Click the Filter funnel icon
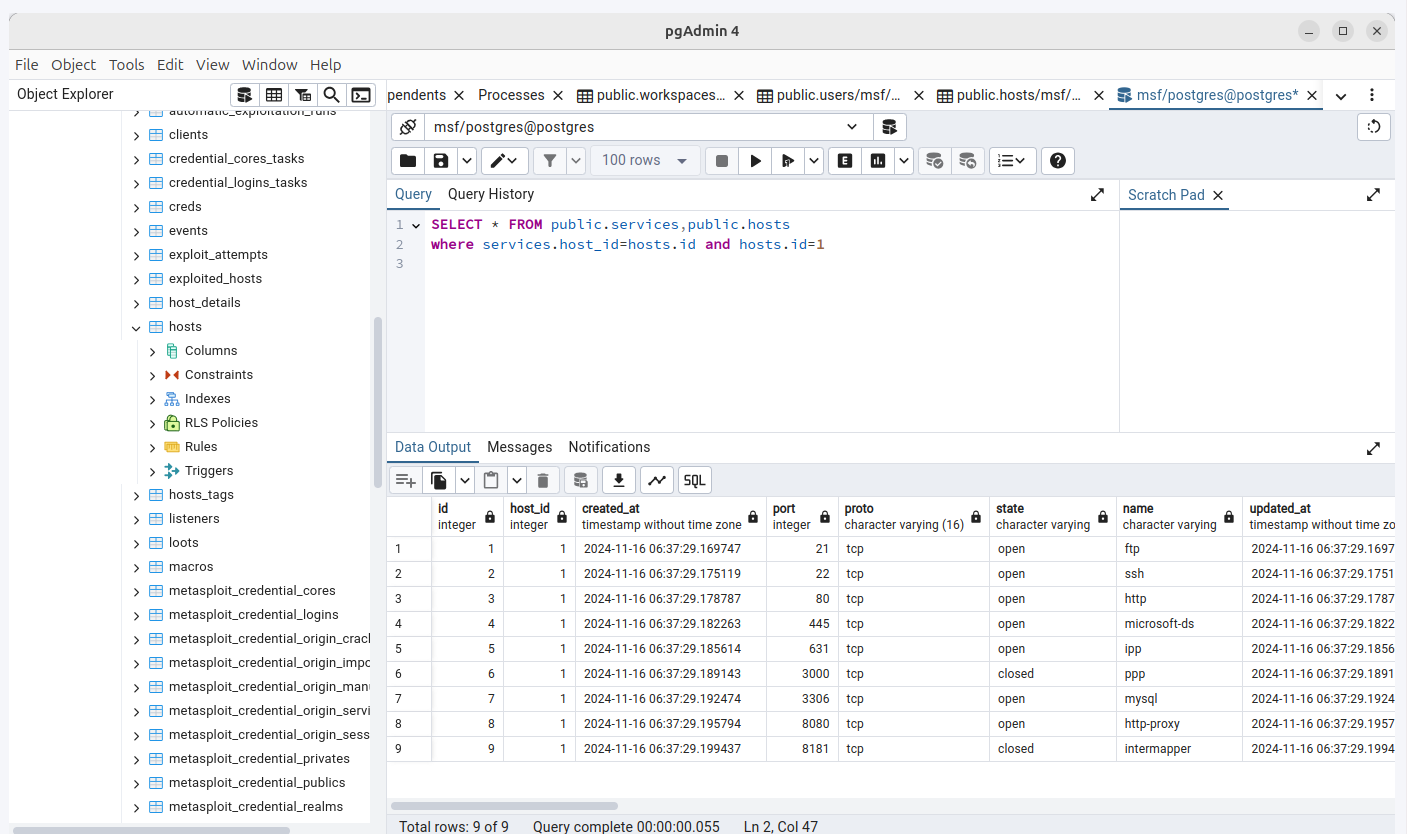The image size is (1407, 834). point(549,160)
